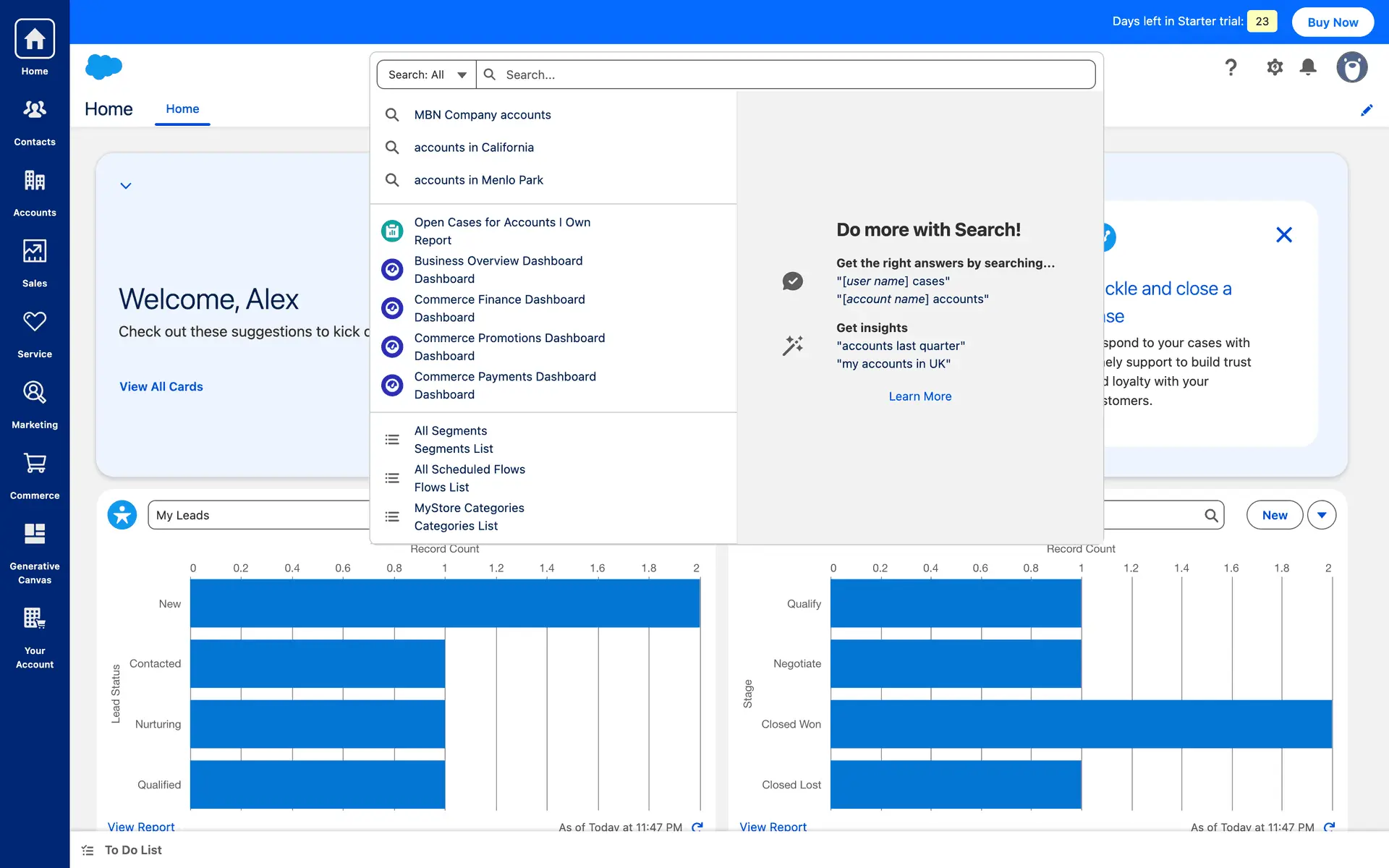The height and width of the screenshot is (868, 1389).
Task: Collapse the Welcome card chevron
Action: [x=126, y=186]
